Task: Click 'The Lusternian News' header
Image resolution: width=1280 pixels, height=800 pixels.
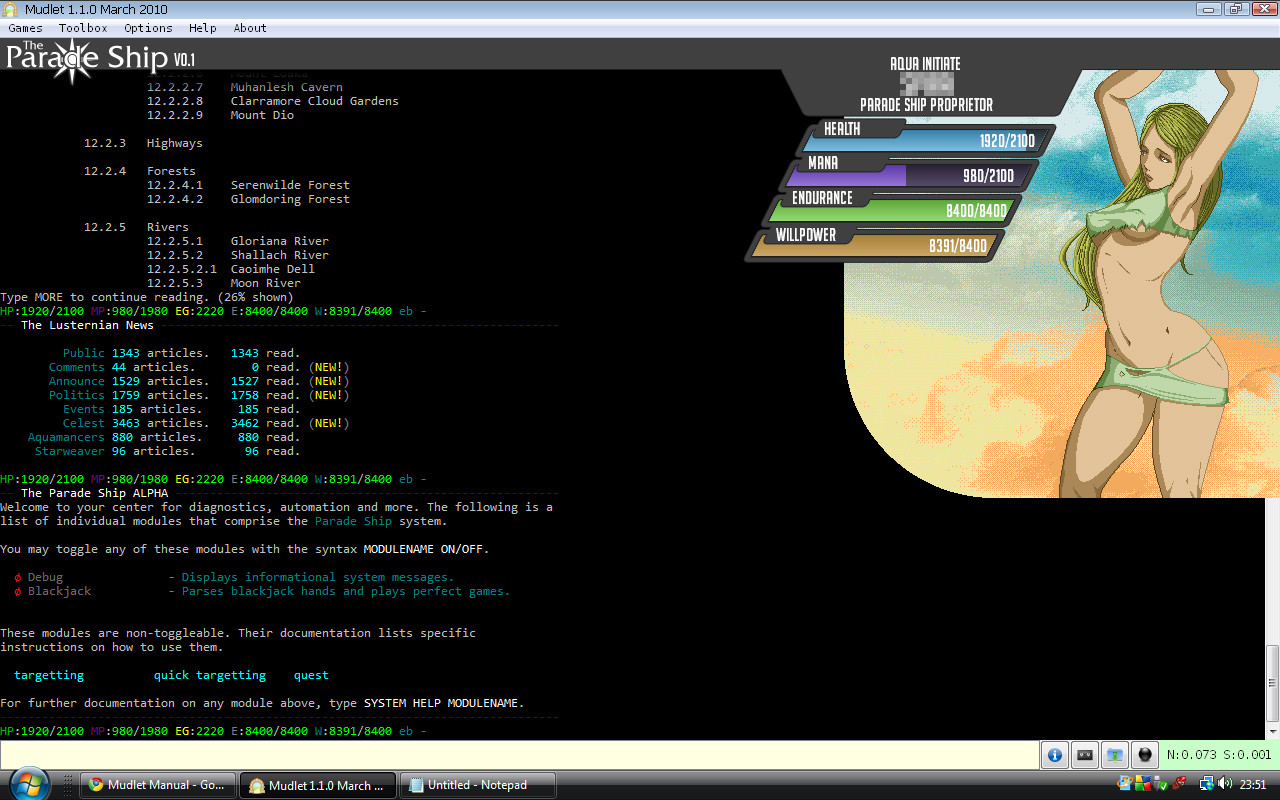Action: pyautogui.click(x=87, y=325)
